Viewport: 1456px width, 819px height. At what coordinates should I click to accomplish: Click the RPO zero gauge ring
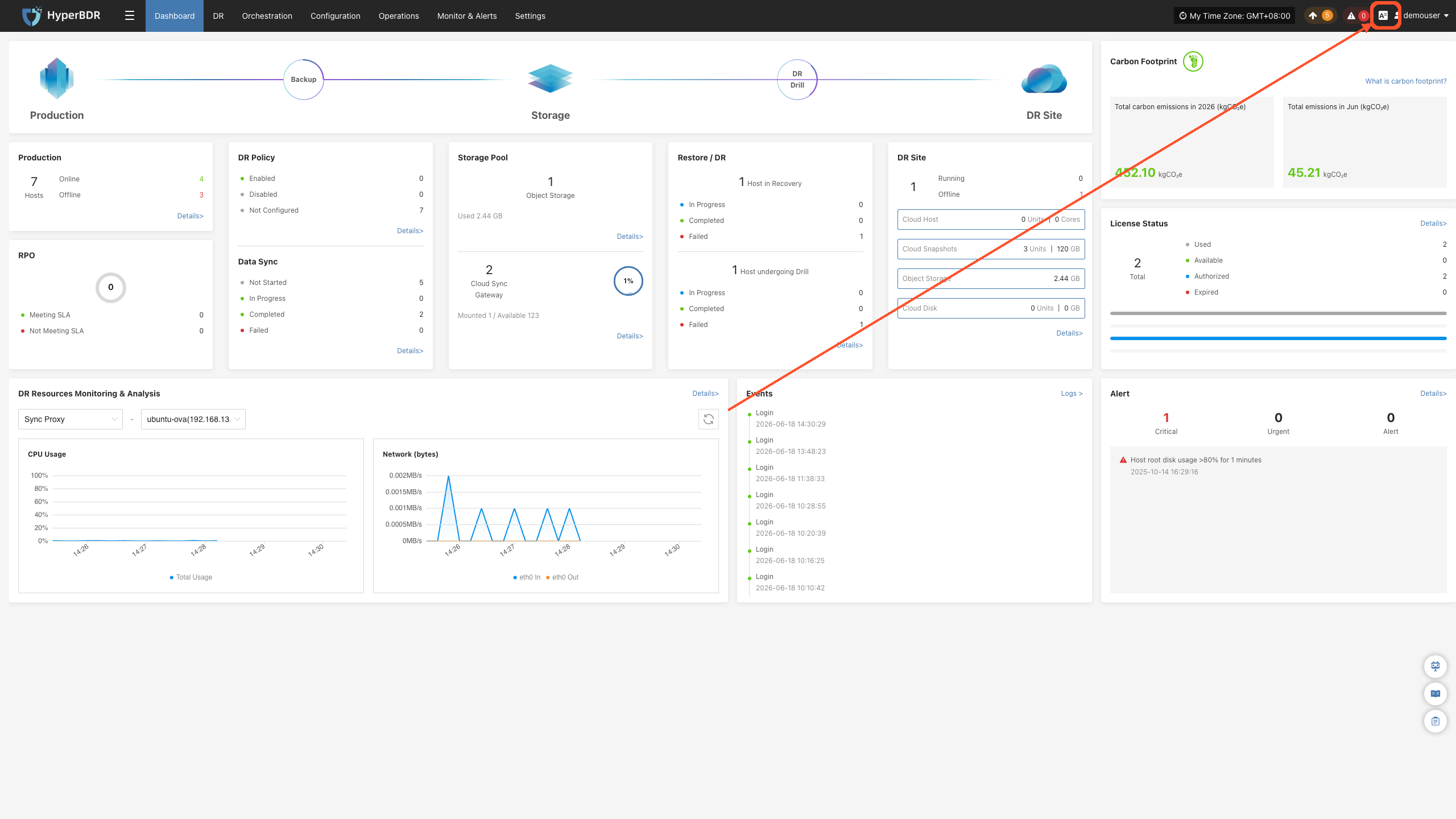pyautogui.click(x=111, y=287)
